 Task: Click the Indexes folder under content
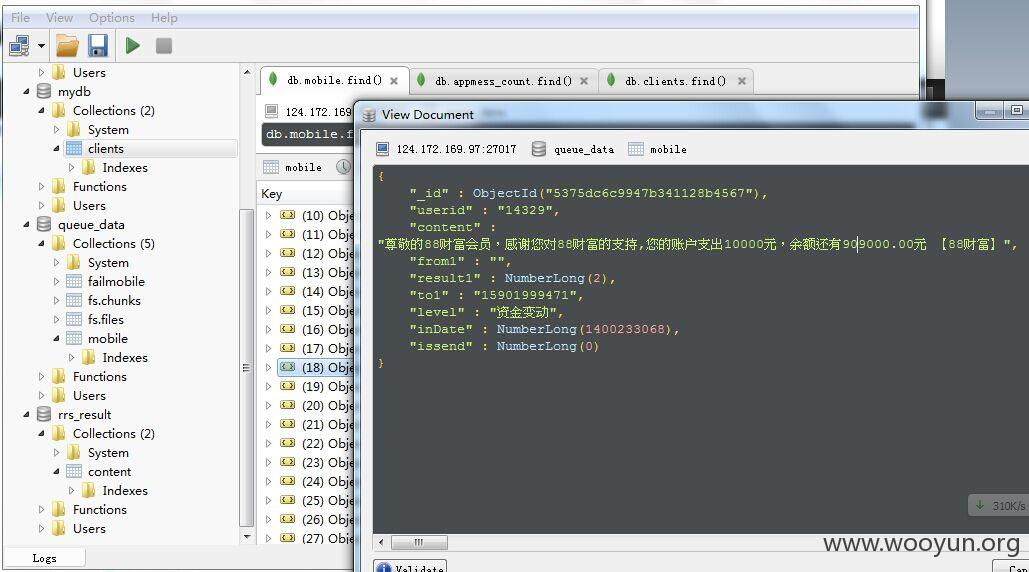point(125,491)
